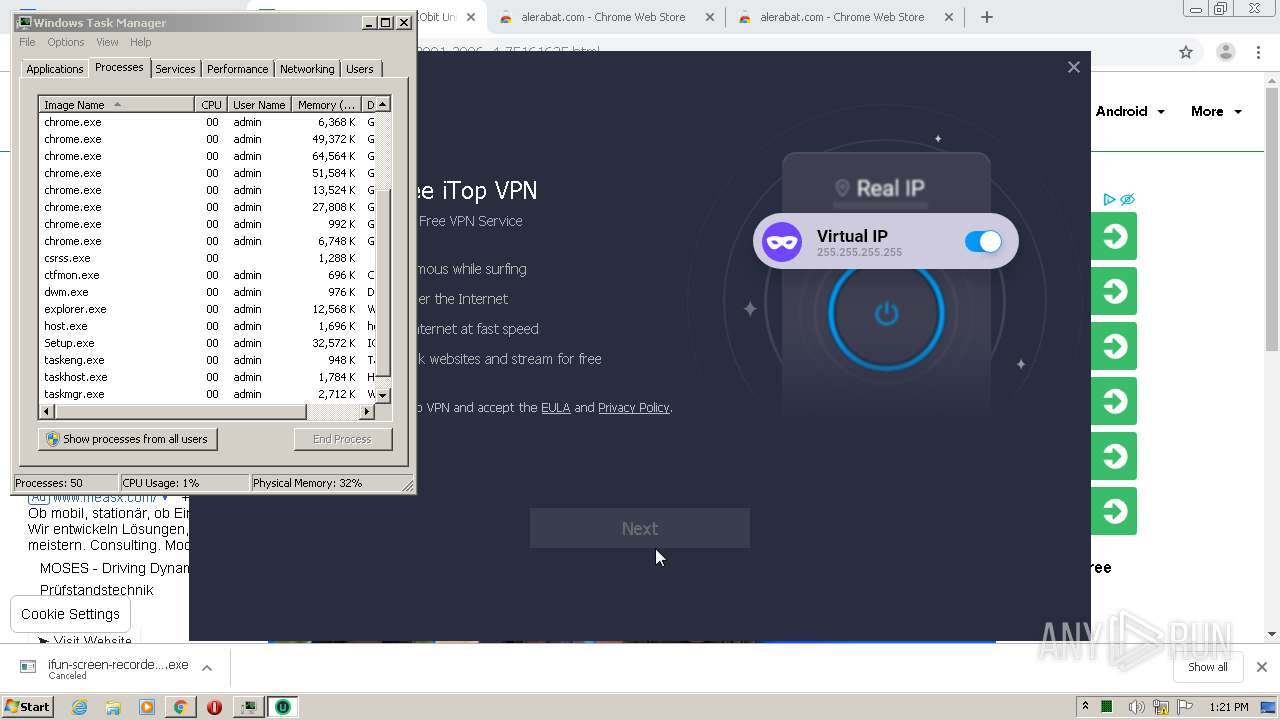Click last green arrow ad button
The width and height of the screenshot is (1280, 720).
click(1114, 511)
